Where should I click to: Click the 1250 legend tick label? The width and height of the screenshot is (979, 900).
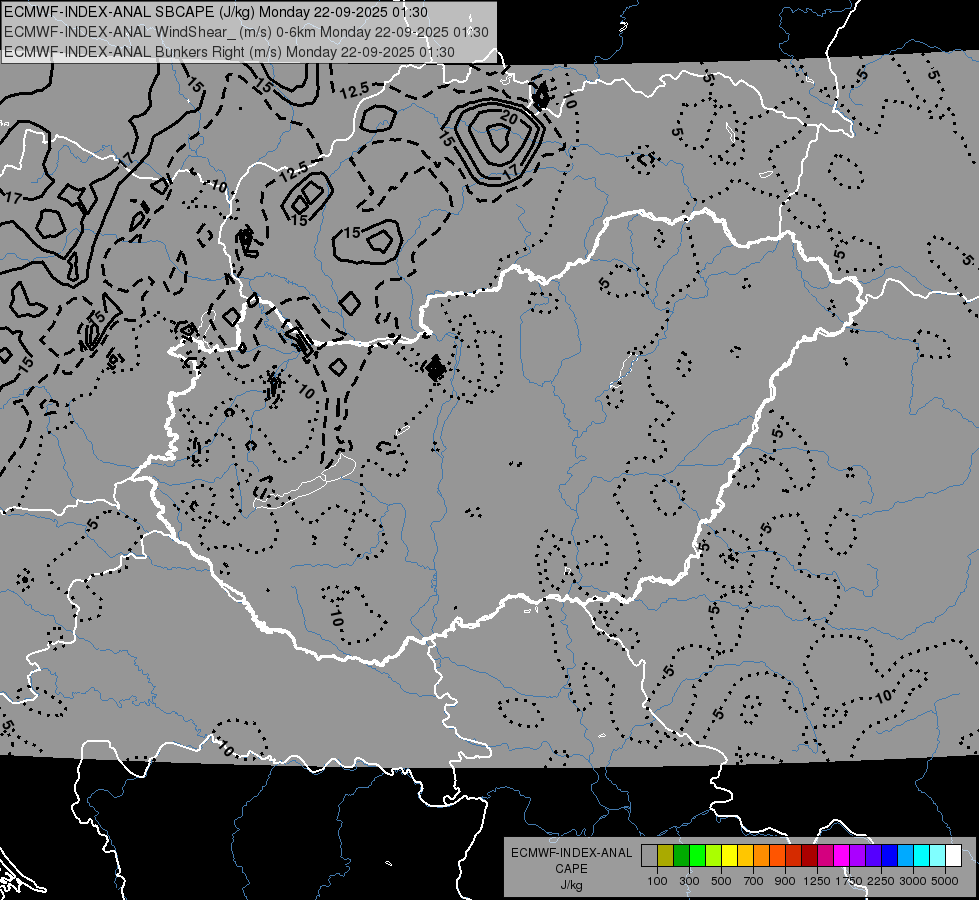817,881
